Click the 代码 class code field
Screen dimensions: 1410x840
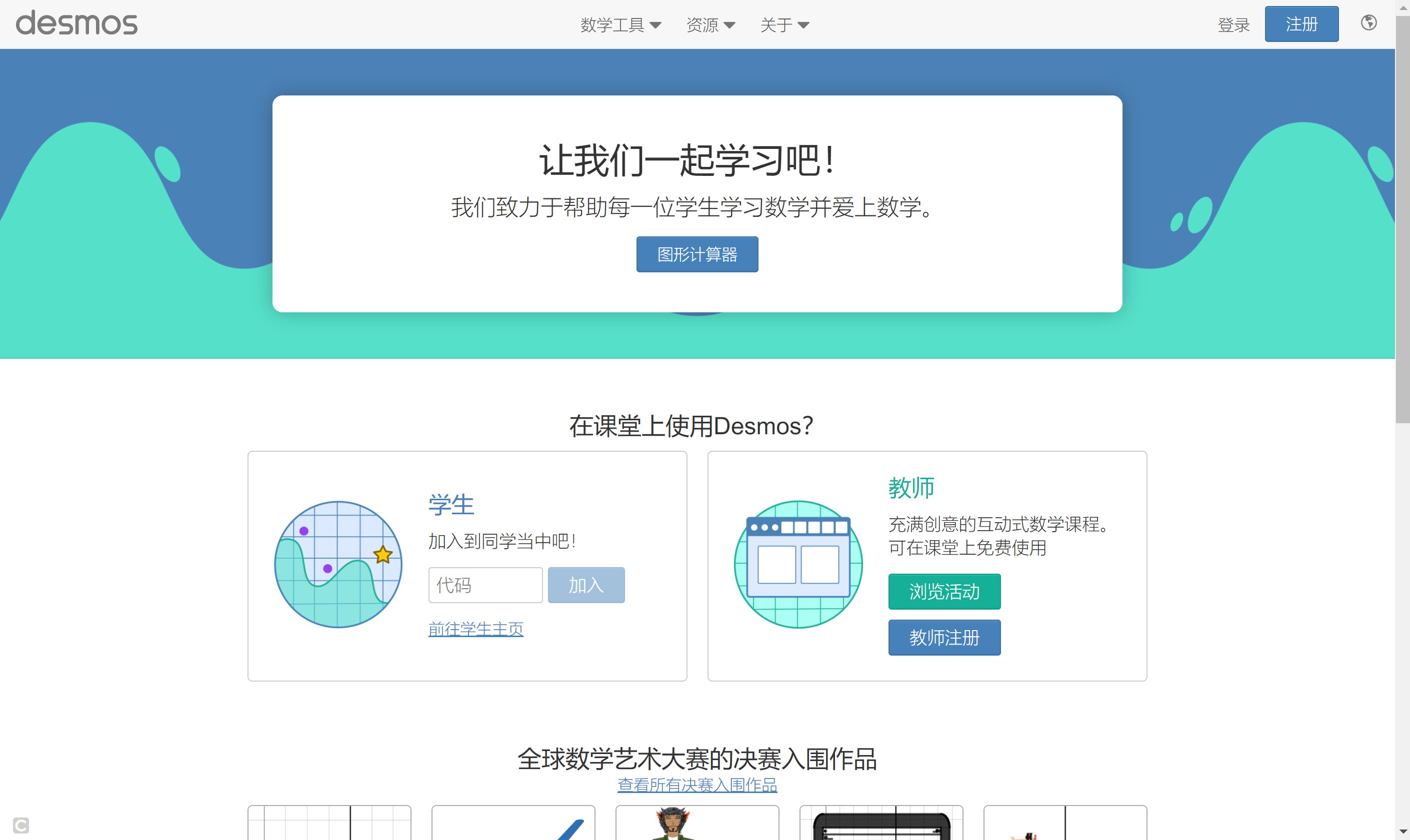(x=485, y=585)
